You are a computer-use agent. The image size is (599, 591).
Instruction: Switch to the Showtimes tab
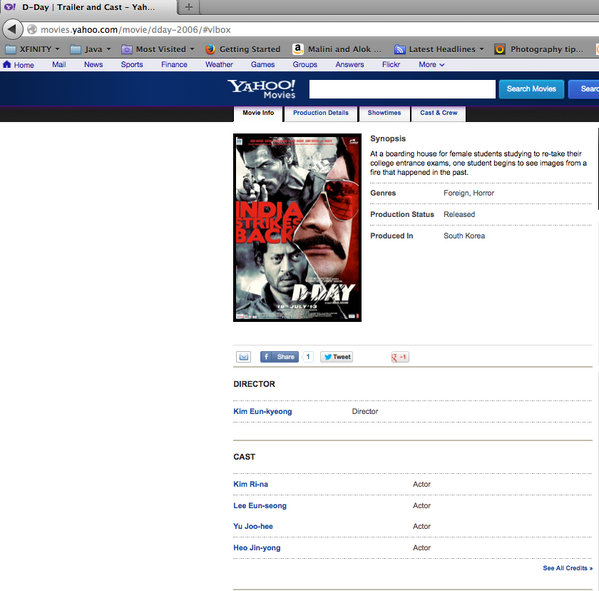point(384,113)
